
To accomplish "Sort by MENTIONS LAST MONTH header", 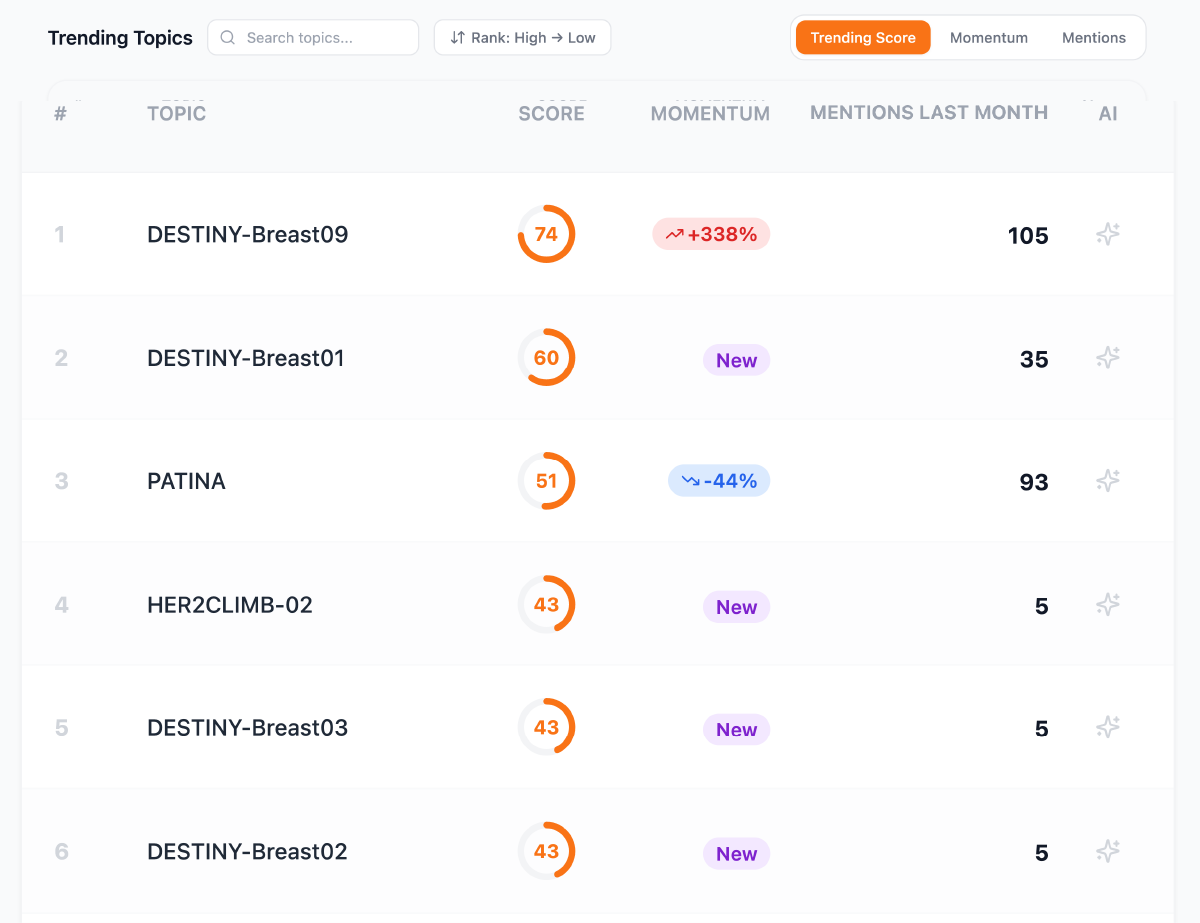I will 929,113.
